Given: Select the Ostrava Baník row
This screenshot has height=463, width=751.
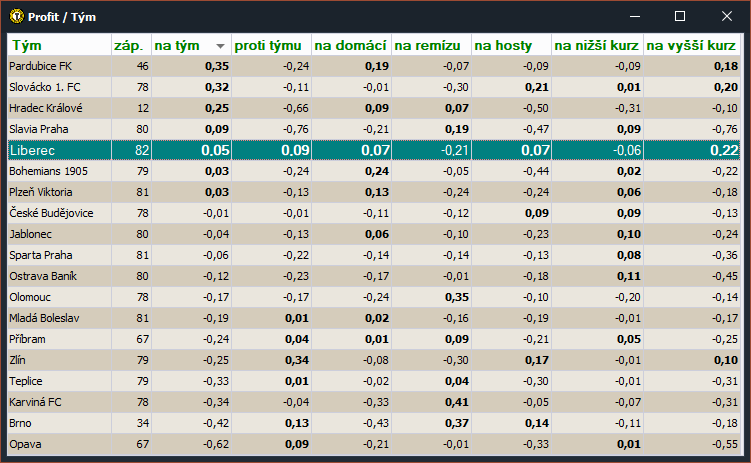Looking at the screenshot, I should [x=374, y=276].
